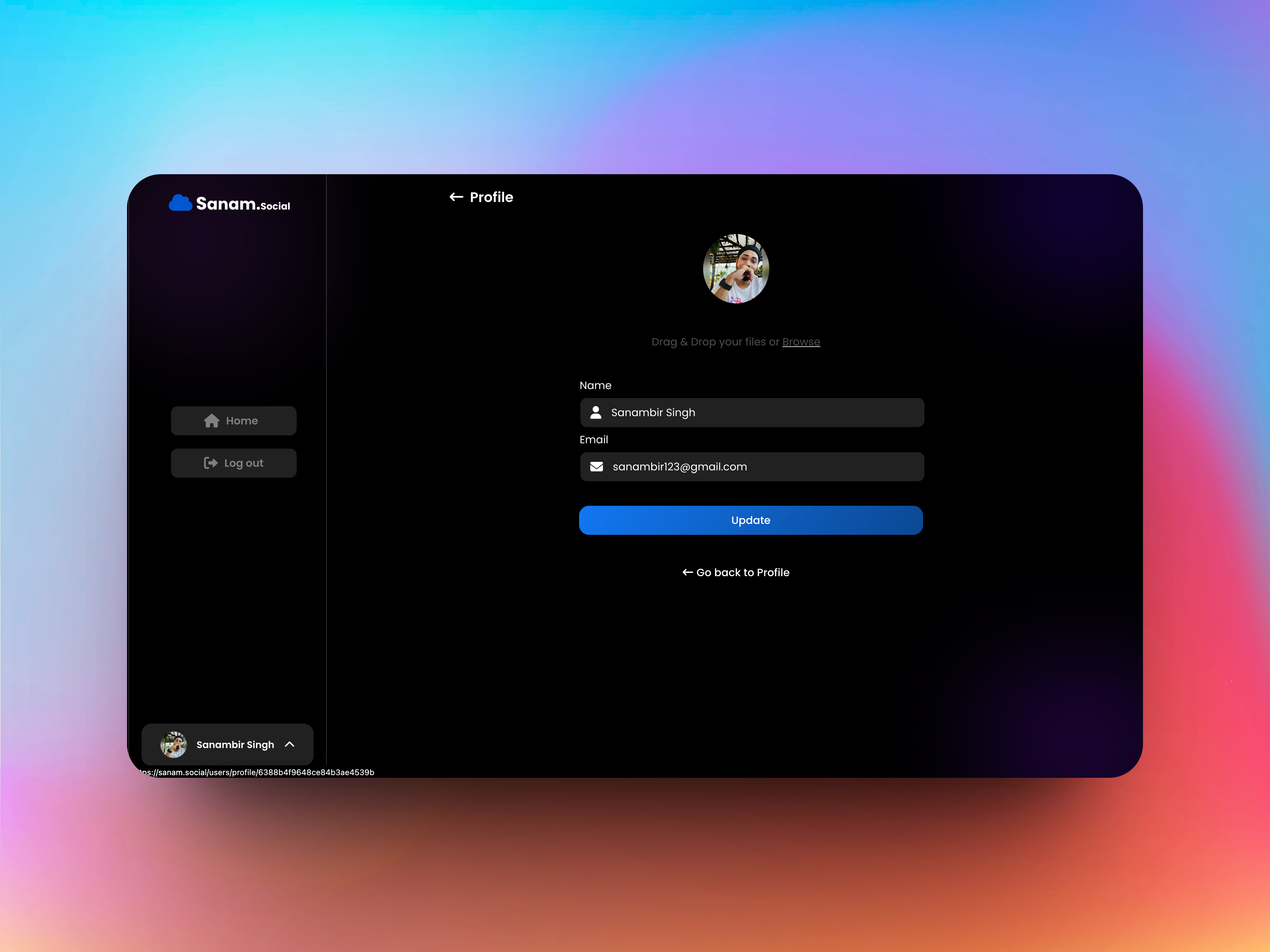Image resolution: width=1270 pixels, height=952 pixels.
Task: Open the Browse file picker link
Action: [x=801, y=341]
